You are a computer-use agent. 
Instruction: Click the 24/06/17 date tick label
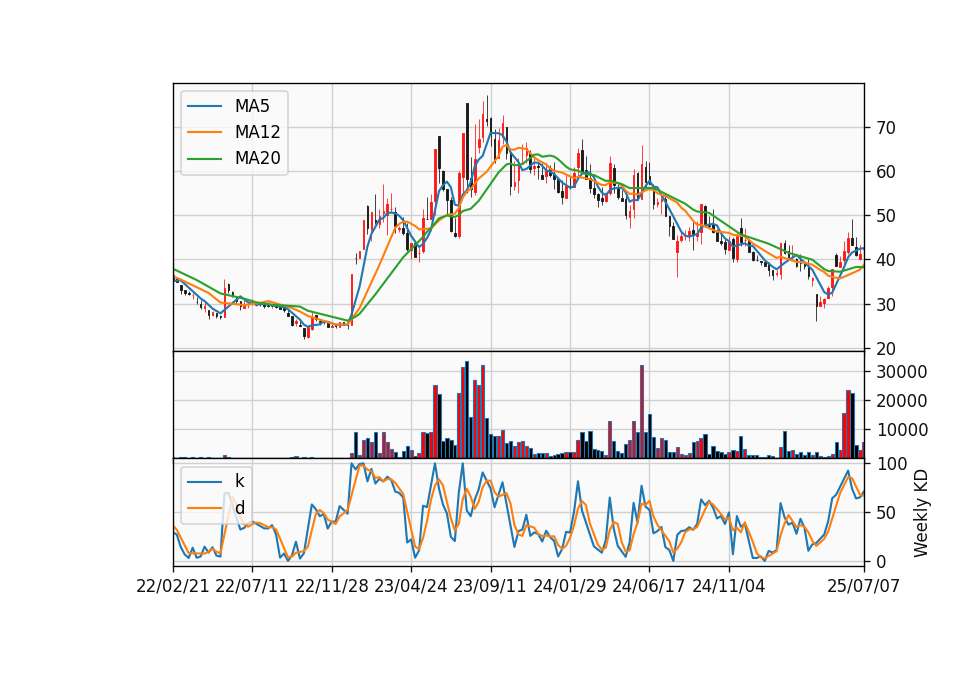649,586
